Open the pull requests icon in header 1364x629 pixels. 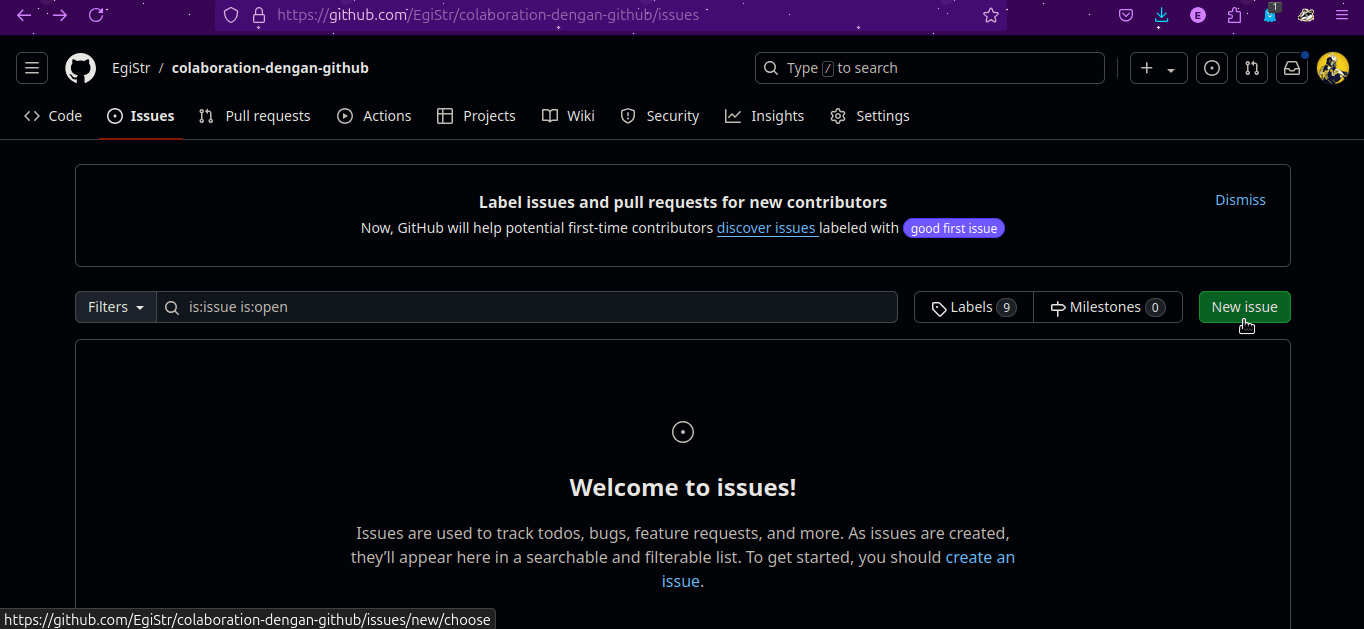click(x=1252, y=68)
